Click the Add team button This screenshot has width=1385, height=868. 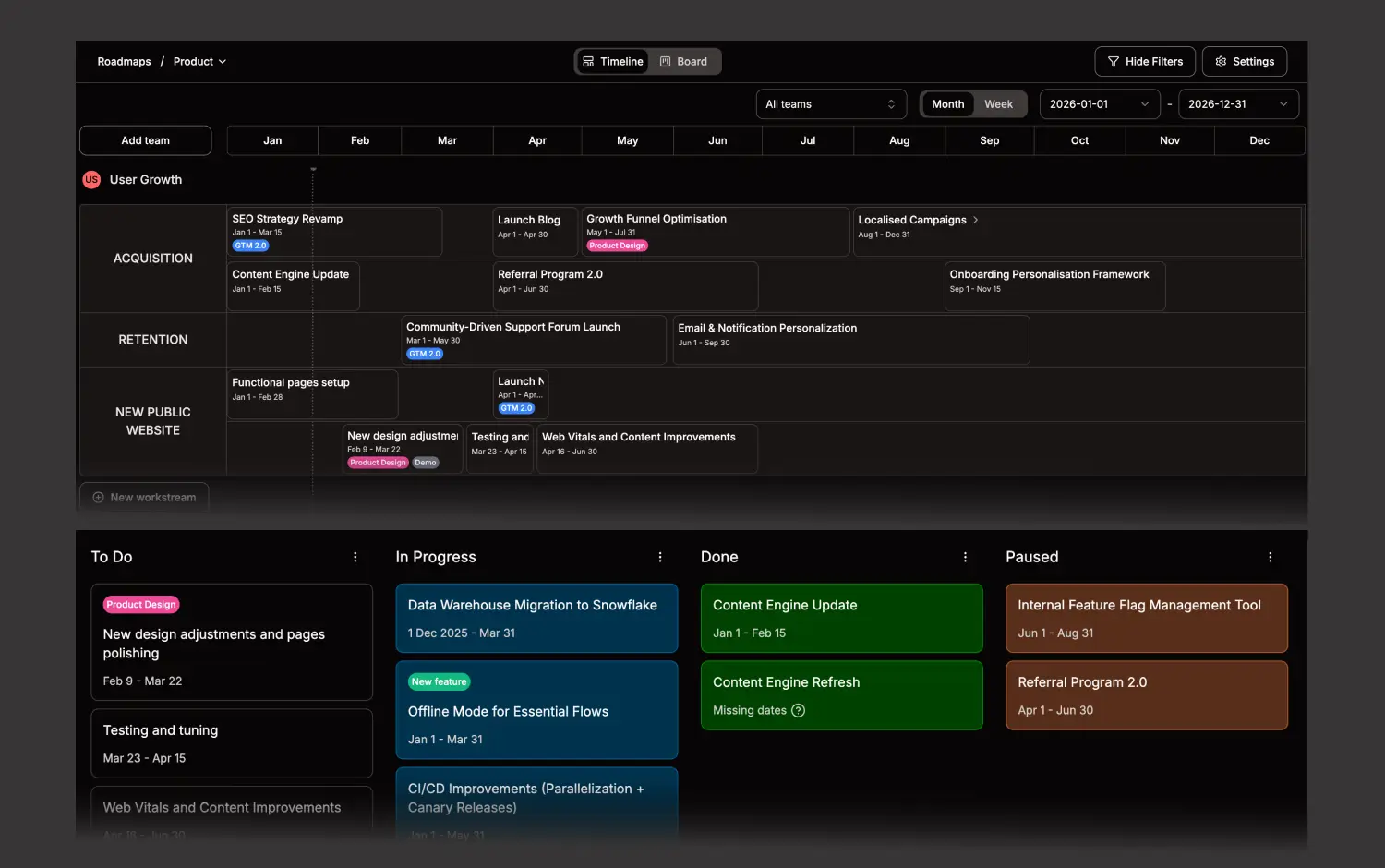145,139
